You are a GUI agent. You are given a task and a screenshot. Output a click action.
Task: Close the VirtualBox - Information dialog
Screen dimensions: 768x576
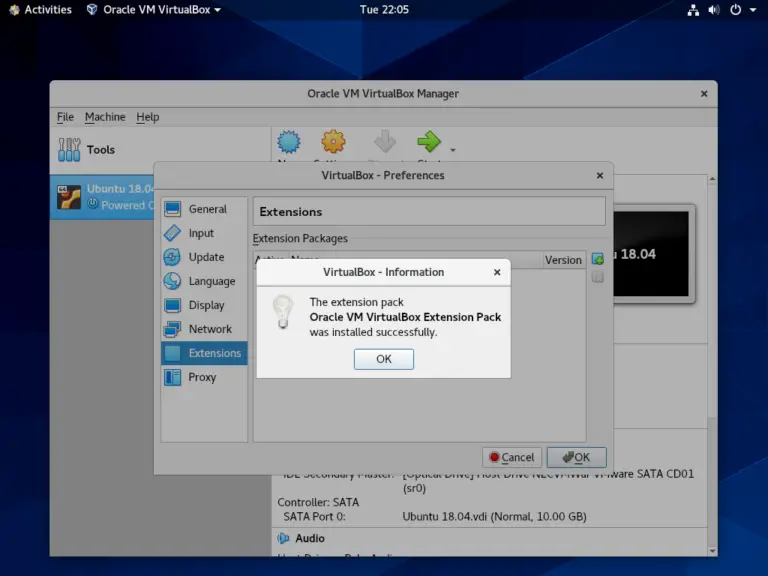point(497,272)
